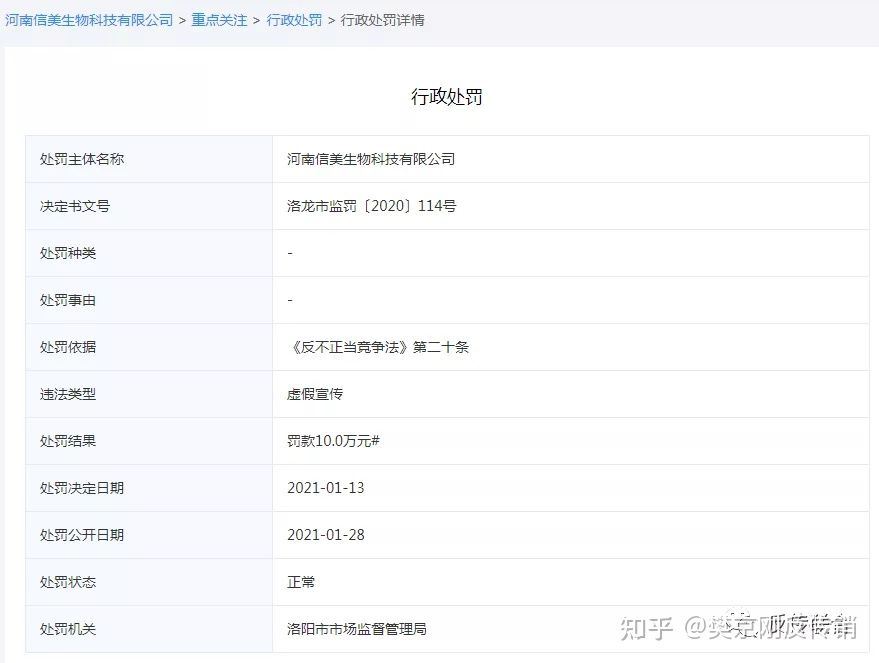Select value 洛龙市监罚〔2020〕114号

click(x=372, y=206)
